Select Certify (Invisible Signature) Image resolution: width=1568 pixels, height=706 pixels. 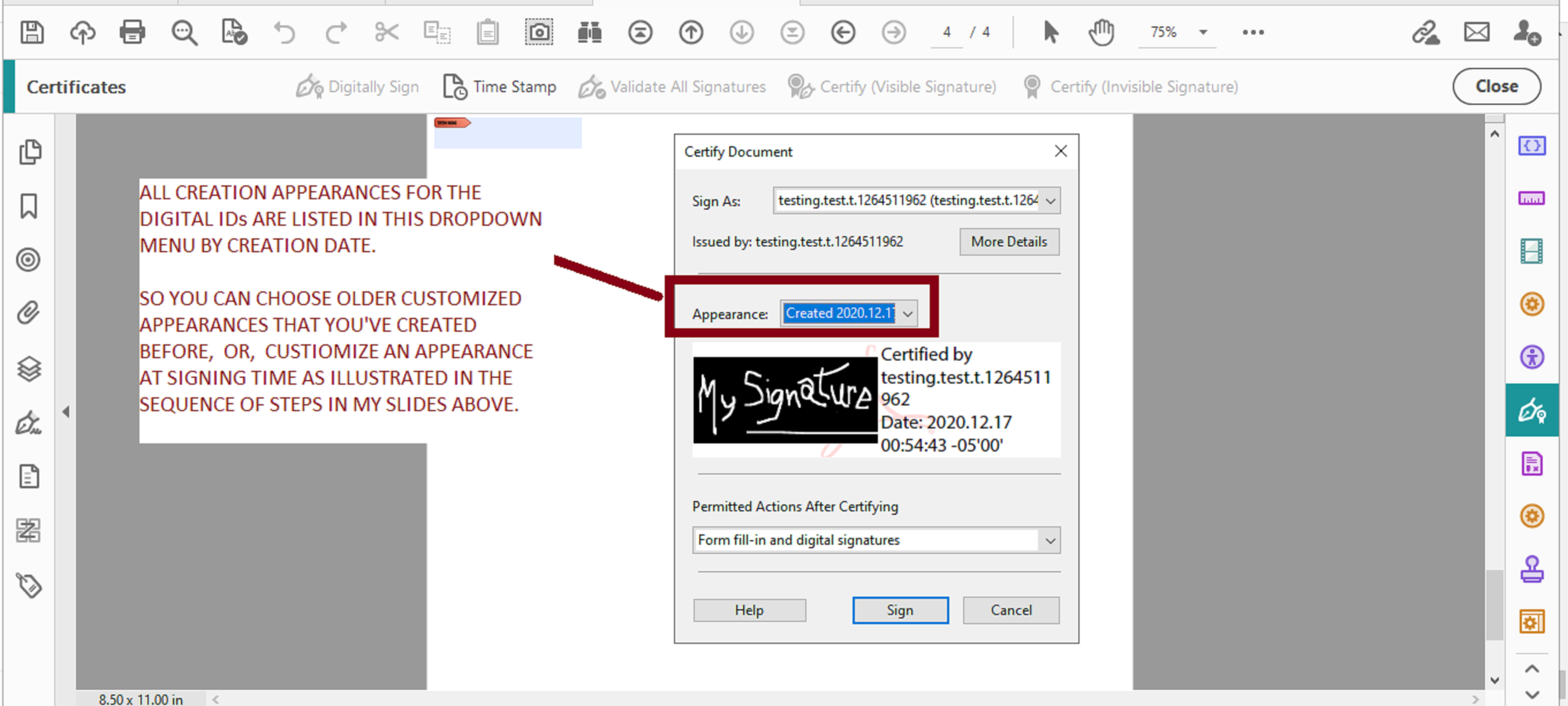pos(1130,86)
